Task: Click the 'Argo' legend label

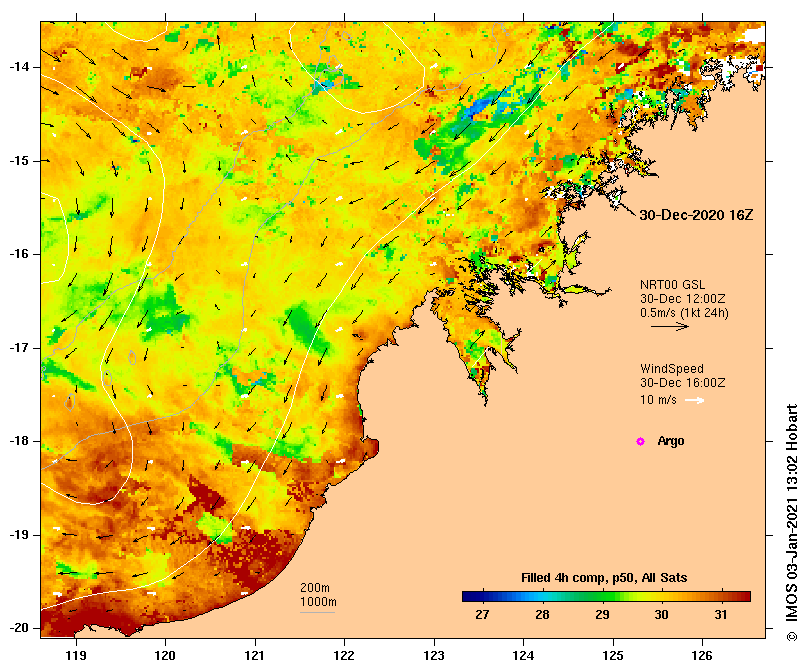Action: click(671, 441)
